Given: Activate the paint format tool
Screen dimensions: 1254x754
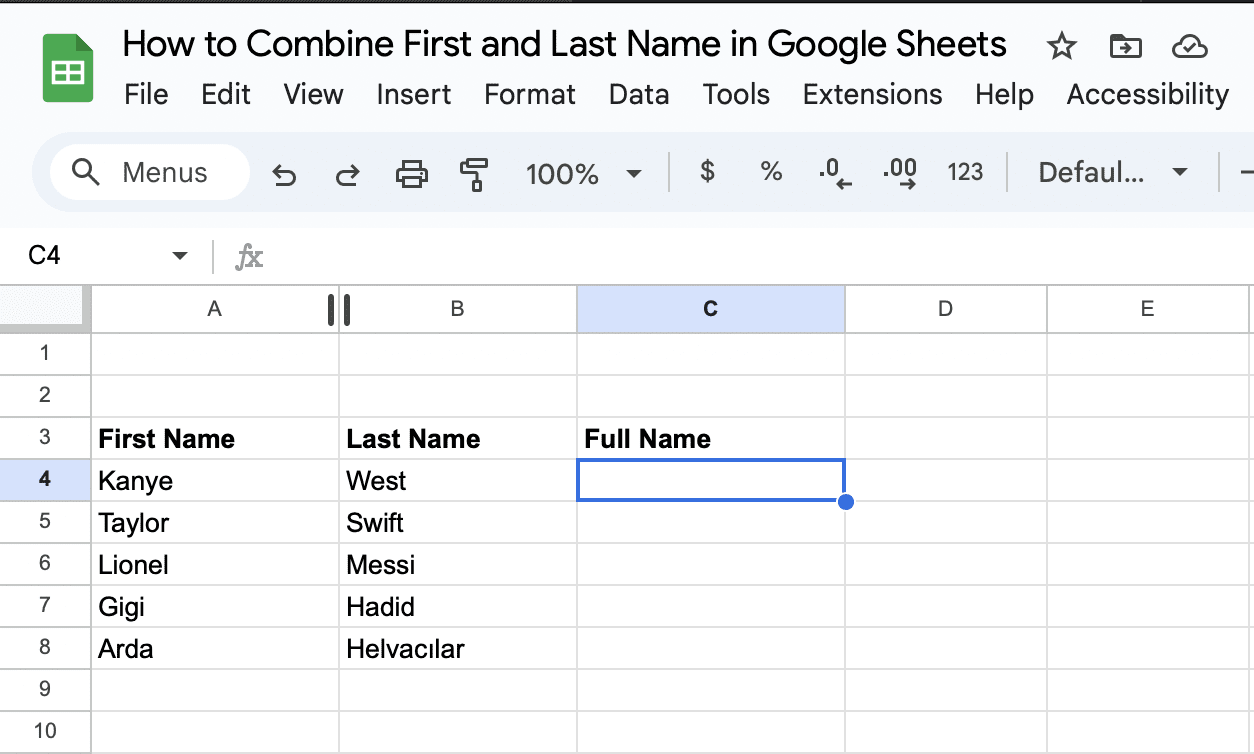Looking at the screenshot, I should click(473, 174).
